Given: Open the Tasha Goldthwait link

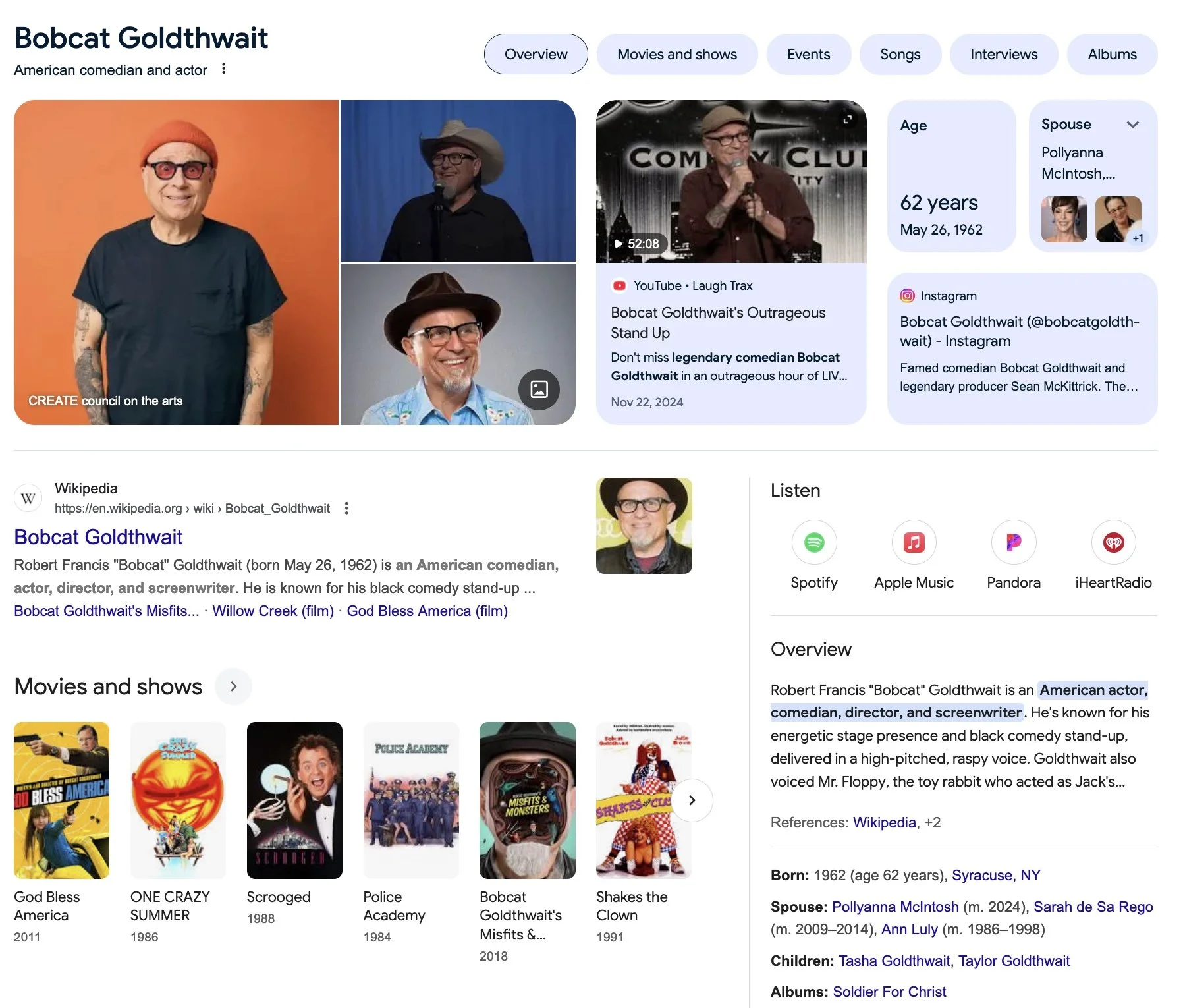Looking at the screenshot, I should tap(894, 961).
